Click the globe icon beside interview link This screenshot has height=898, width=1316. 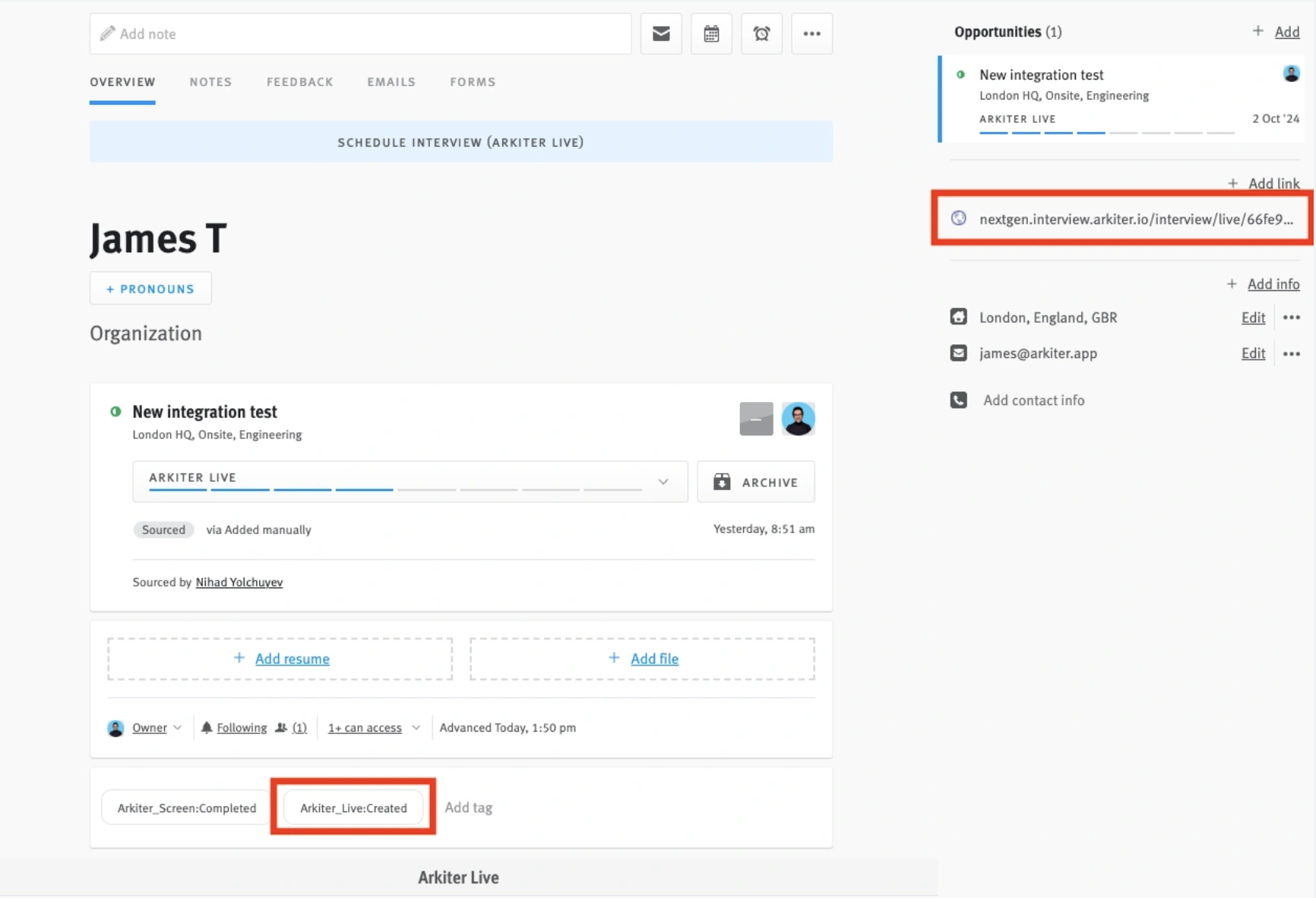click(959, 218)
